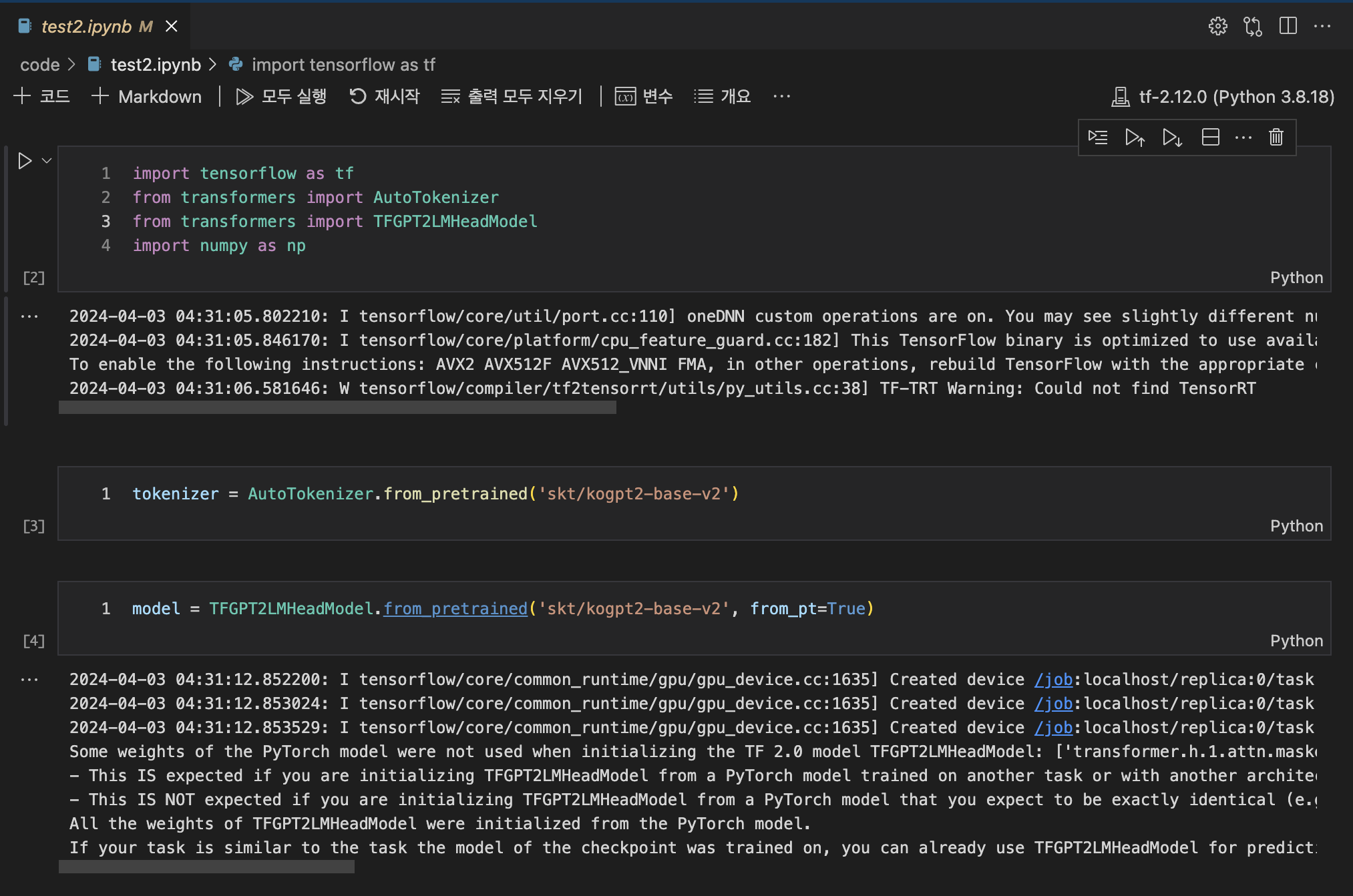Open notebook settings gear icon
The height and width of the screenshot is (896, 1353).
(x=1217, y=26)
